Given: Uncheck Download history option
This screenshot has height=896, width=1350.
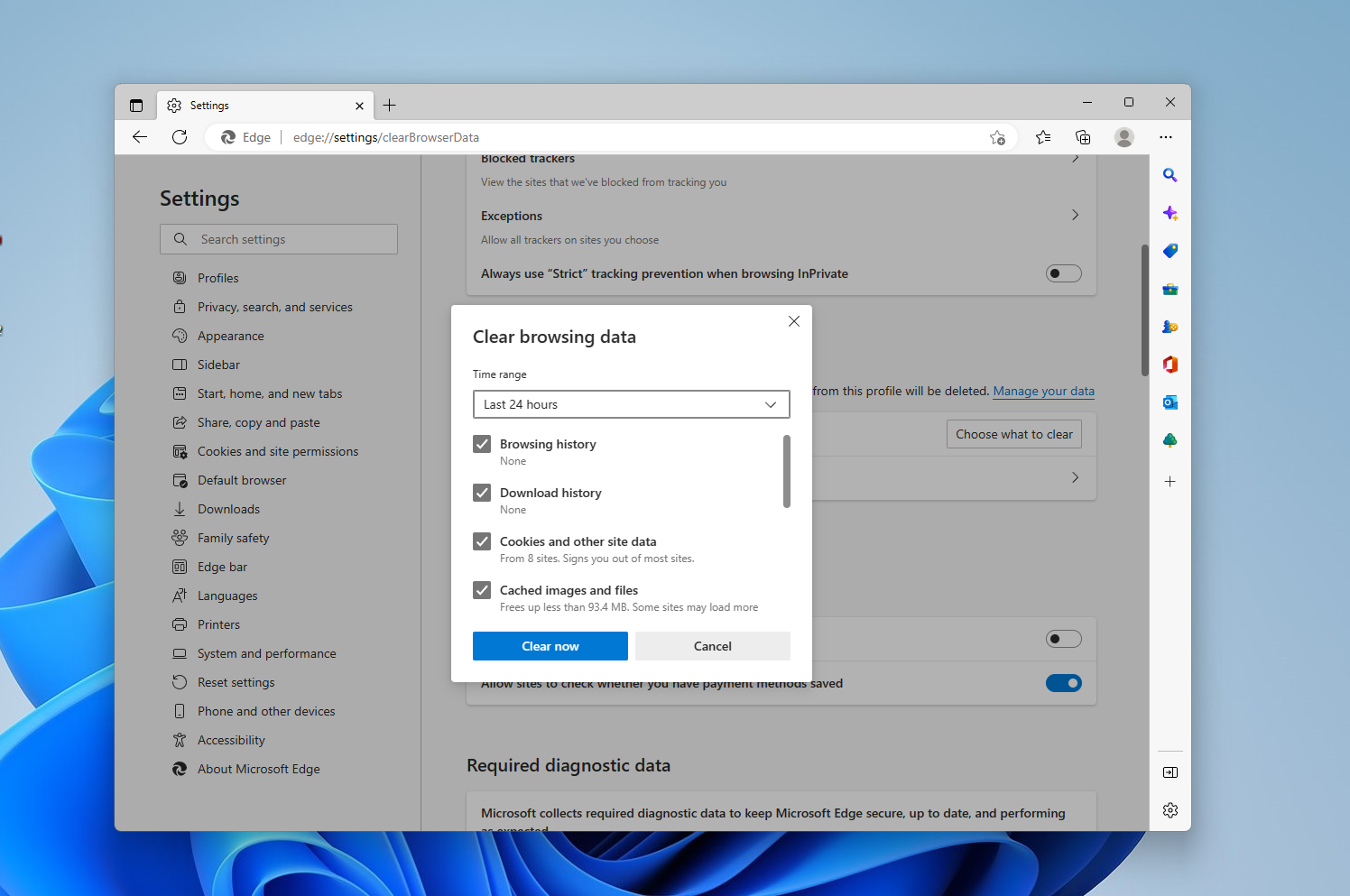Looking at the screenshot, I should (481, 492).
